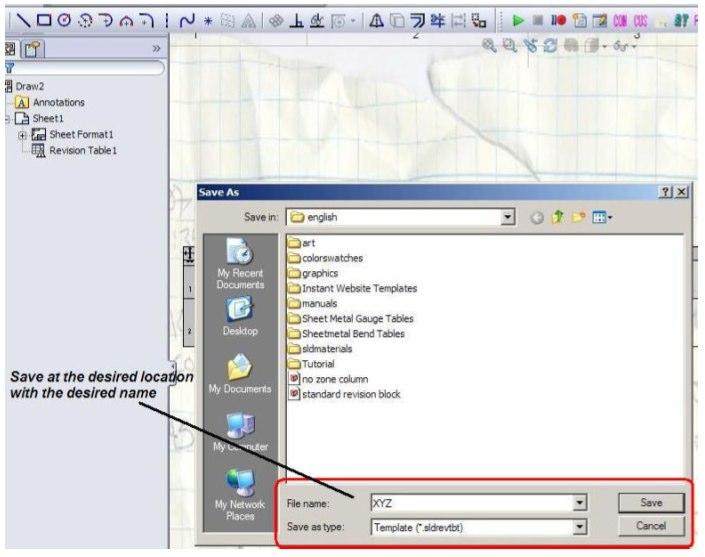This screenshot has height=557, width=705.
Task: Click the Record/Pause Macro button
Action: [558, 20]
